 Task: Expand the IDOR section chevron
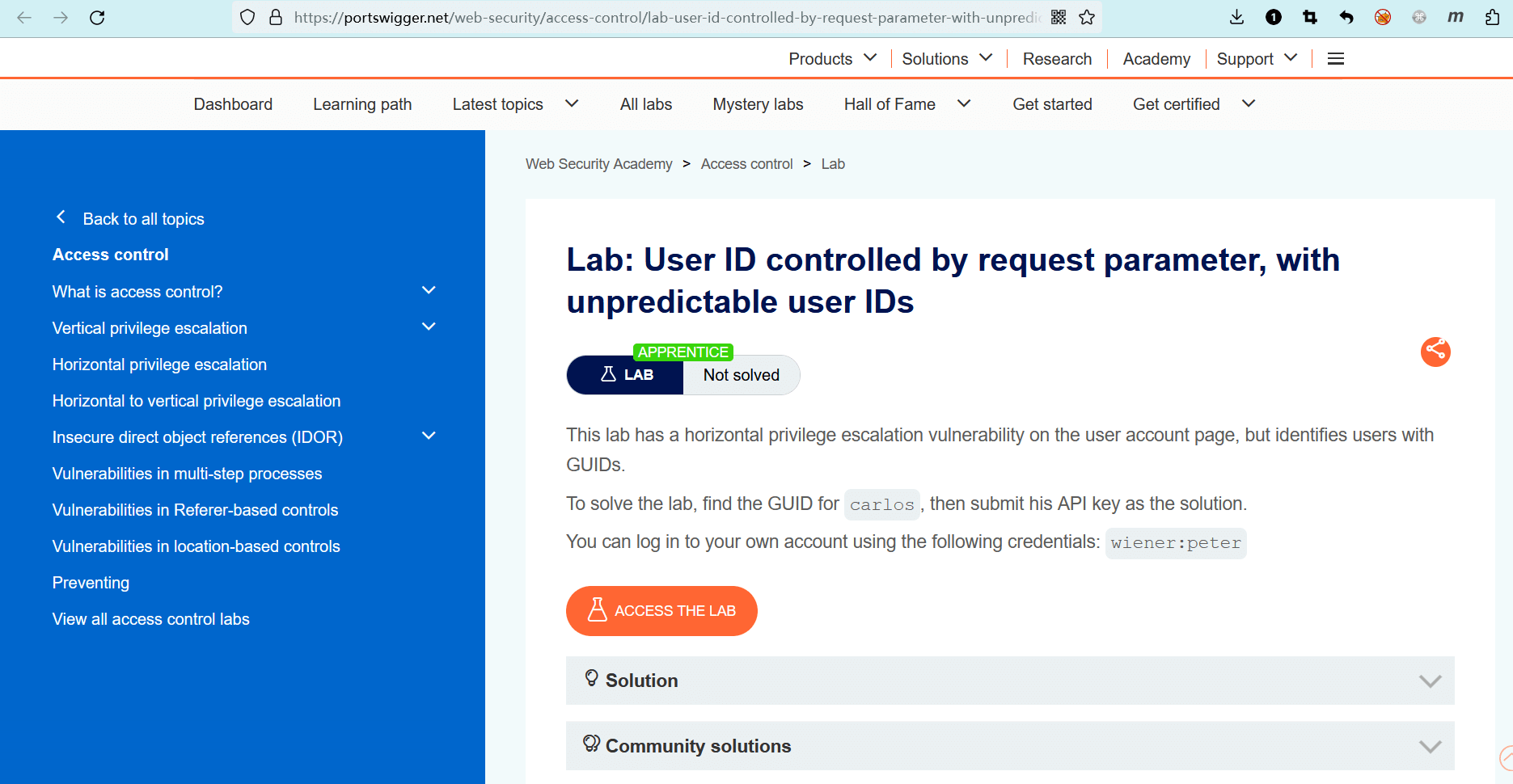429,436
